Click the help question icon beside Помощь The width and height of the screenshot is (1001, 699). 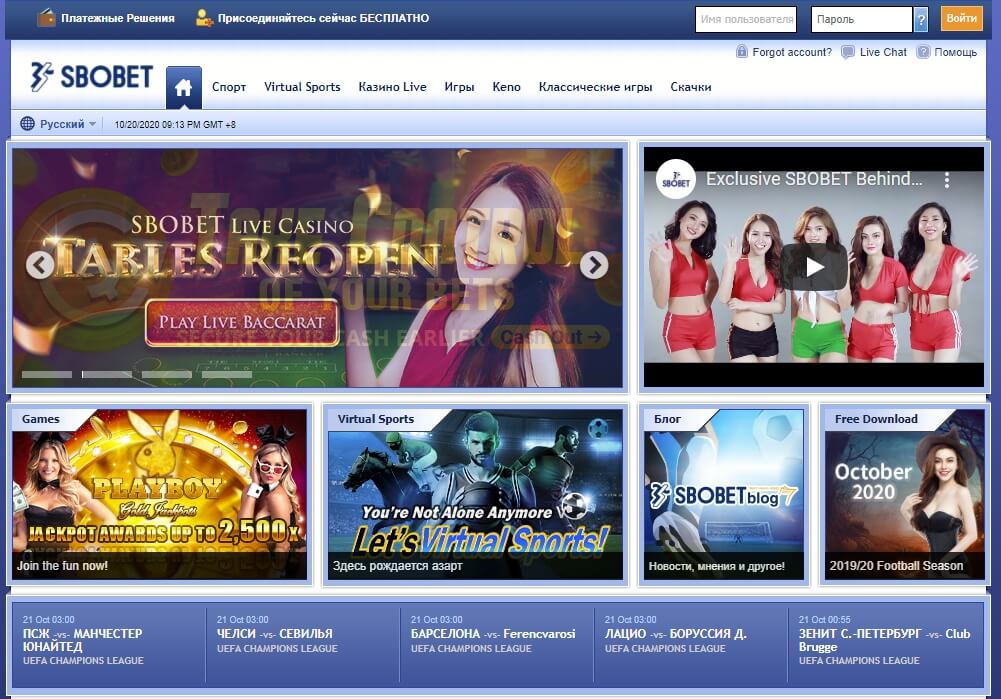click(x=923, y=52)
